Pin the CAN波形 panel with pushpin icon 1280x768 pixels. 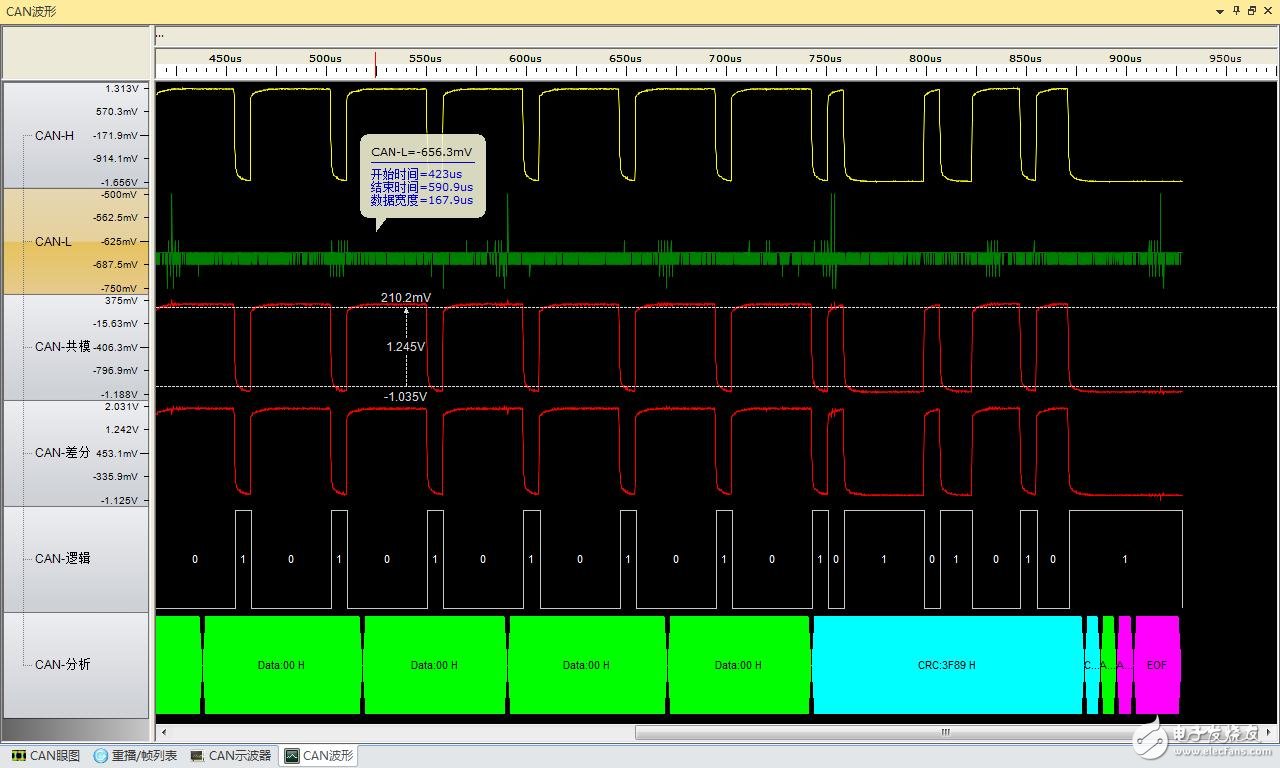[x=1236, y=10]
